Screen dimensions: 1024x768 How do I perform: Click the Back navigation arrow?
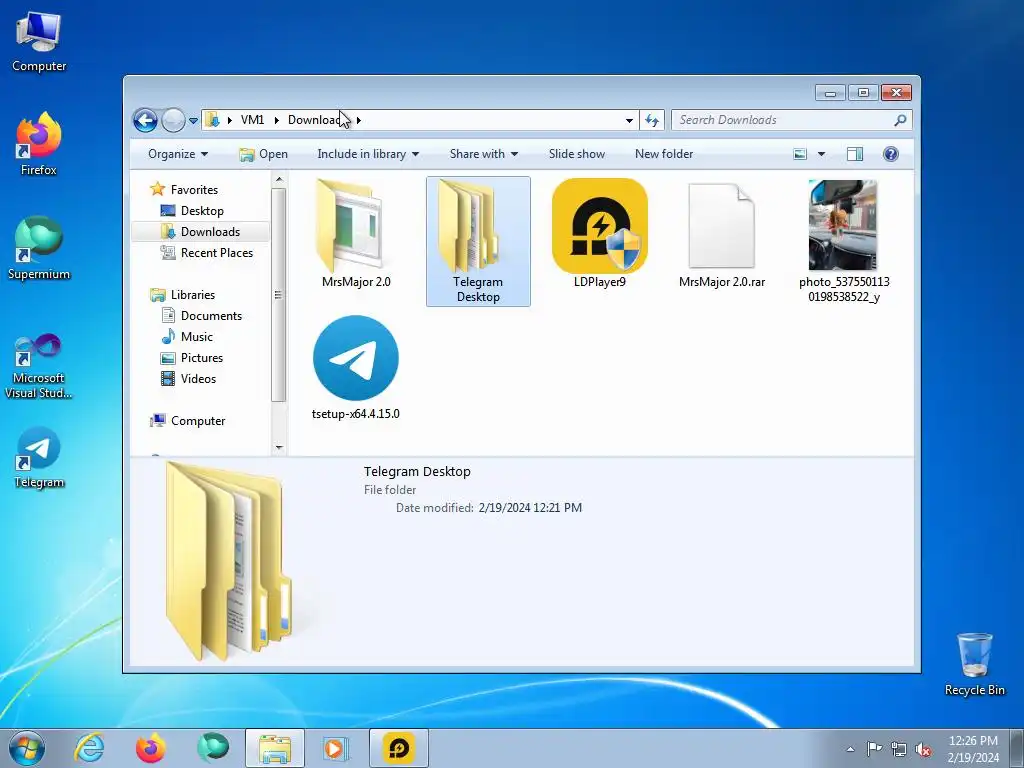[x=145, y=120]
